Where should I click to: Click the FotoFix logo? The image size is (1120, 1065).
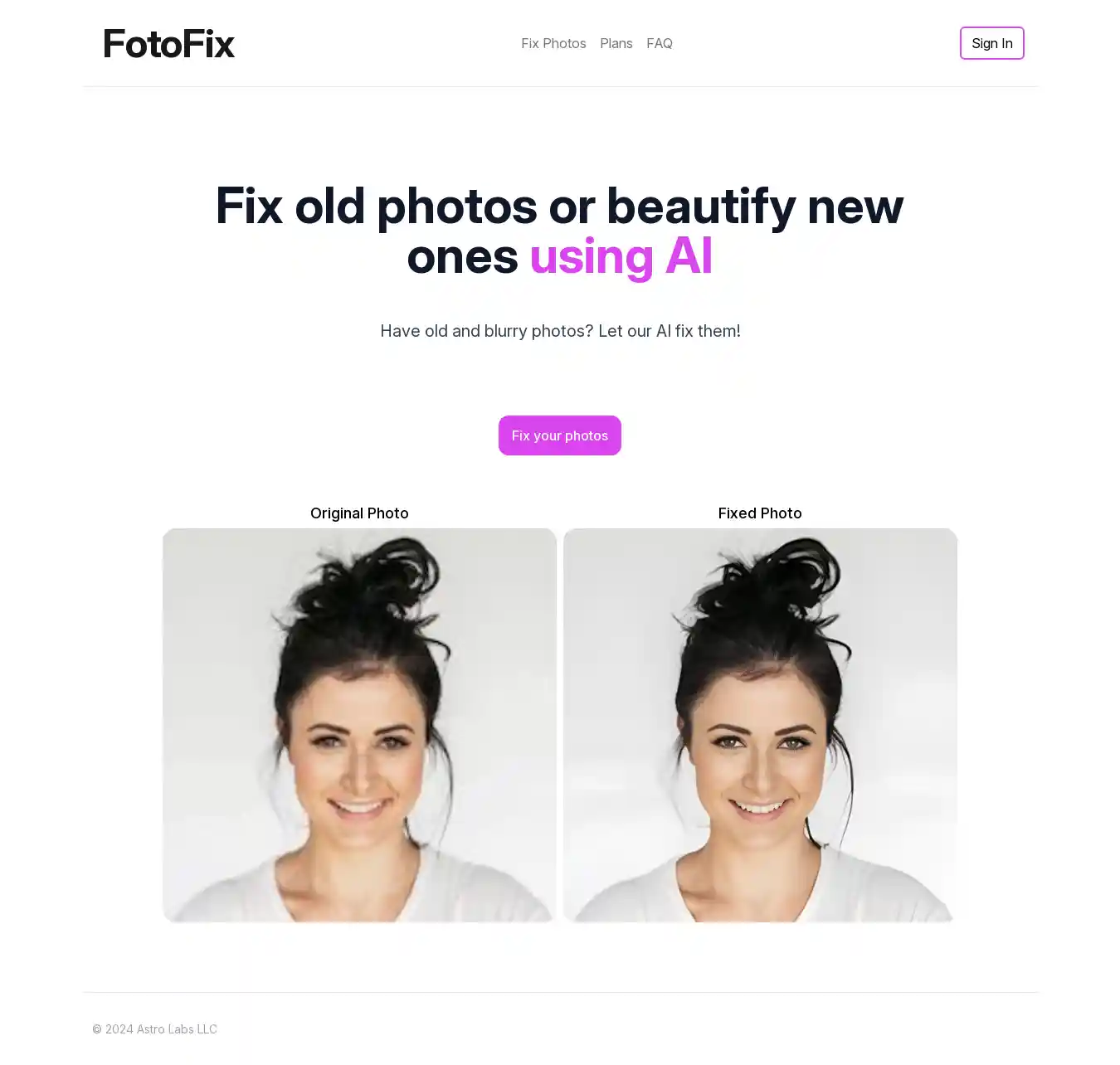click(169, 43)
